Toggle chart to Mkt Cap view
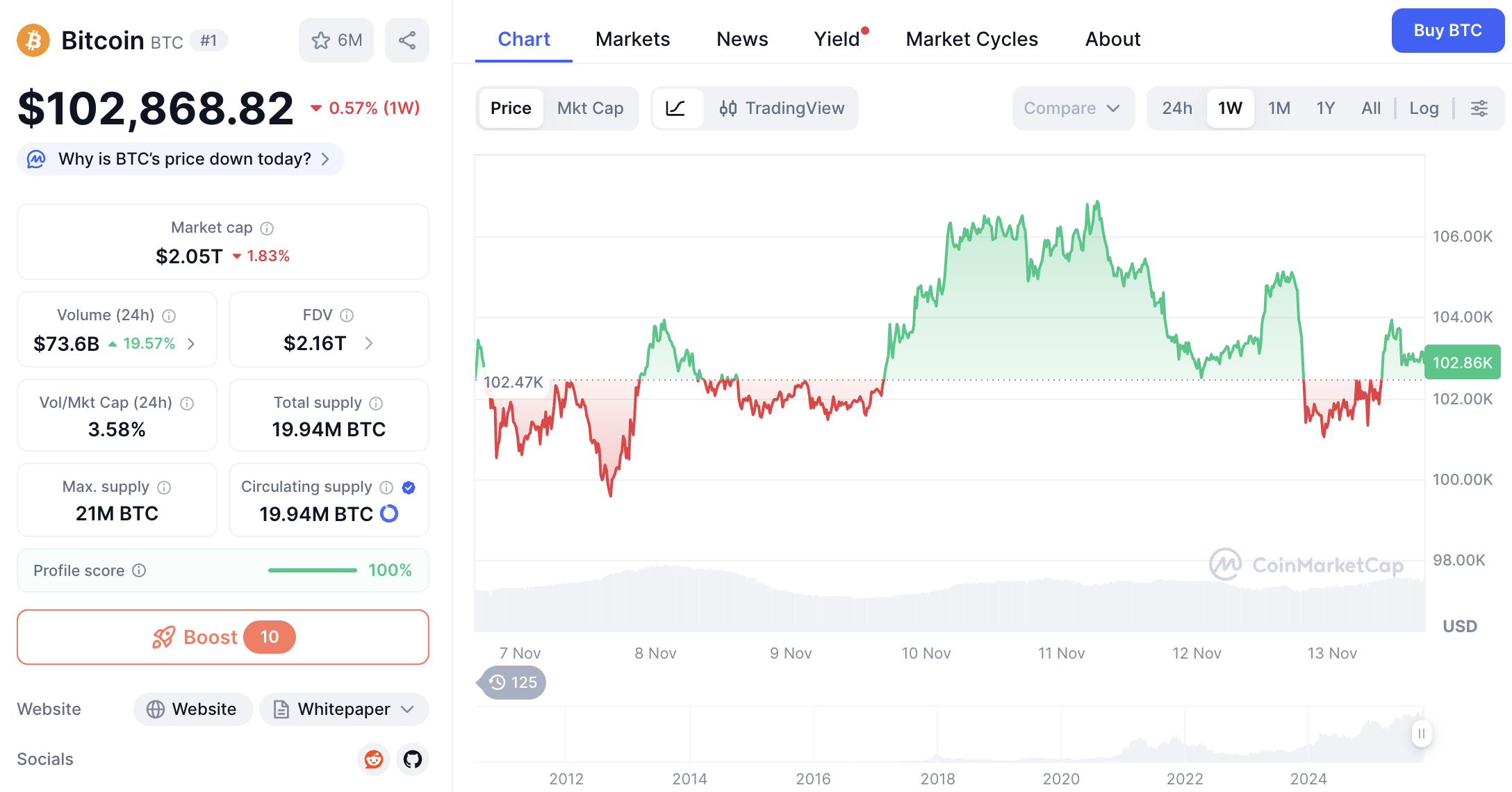 click(590, 108)
